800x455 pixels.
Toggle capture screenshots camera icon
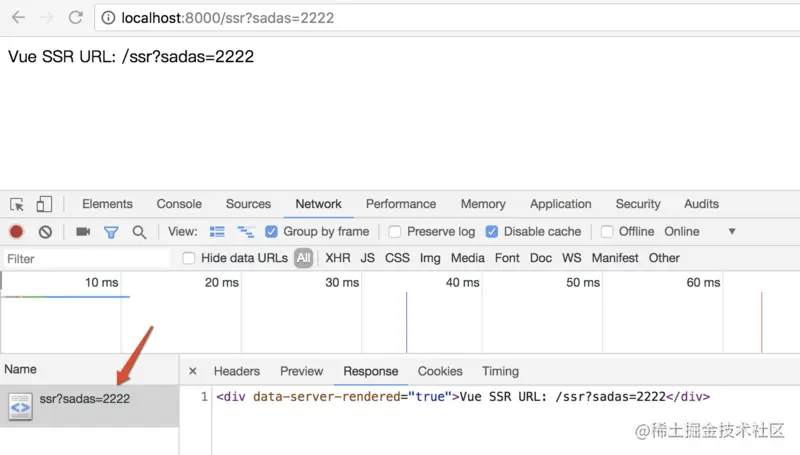tap(83, 232)
